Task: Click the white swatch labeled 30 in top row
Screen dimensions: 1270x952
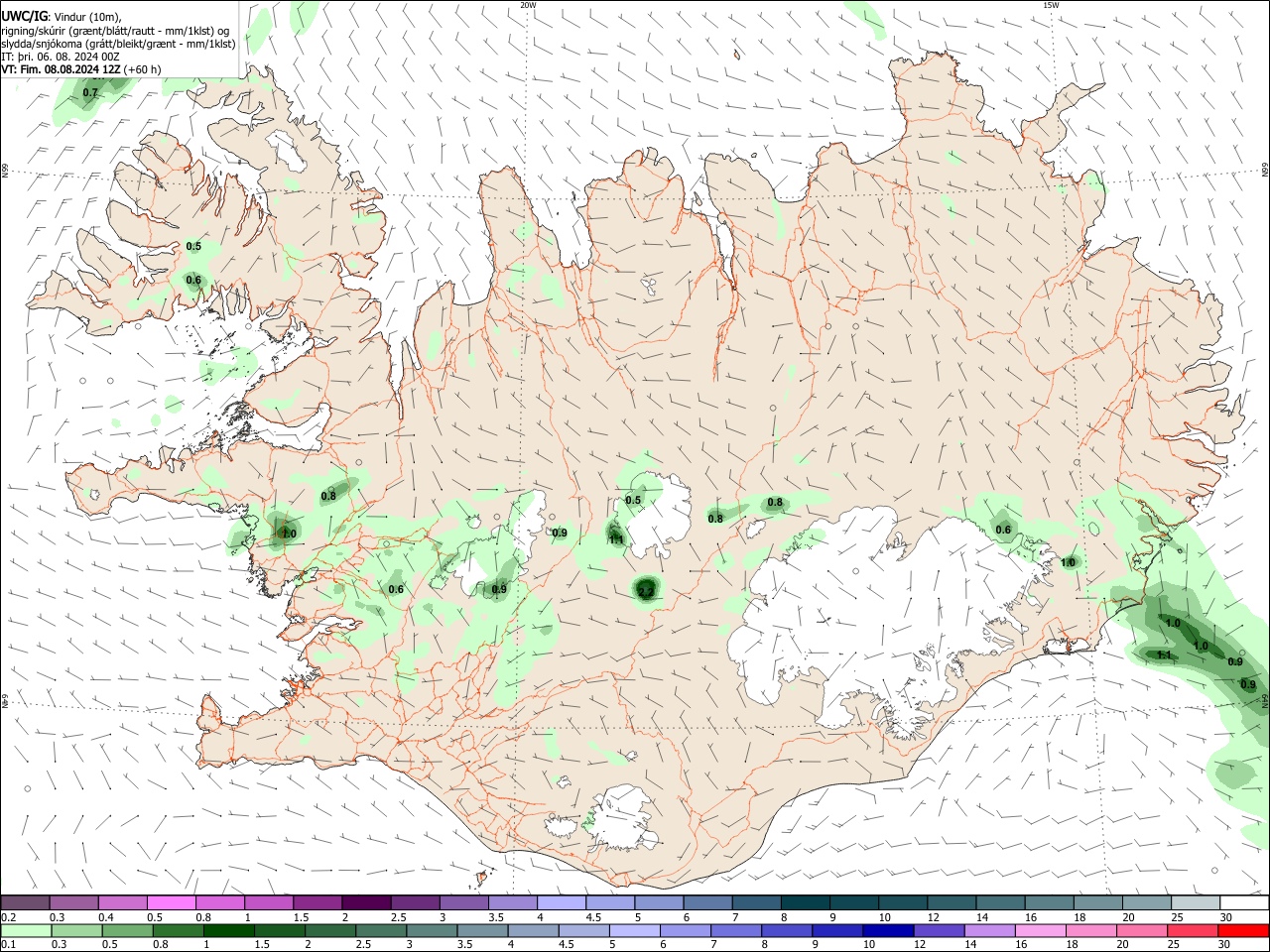Action: [1245, 903]
